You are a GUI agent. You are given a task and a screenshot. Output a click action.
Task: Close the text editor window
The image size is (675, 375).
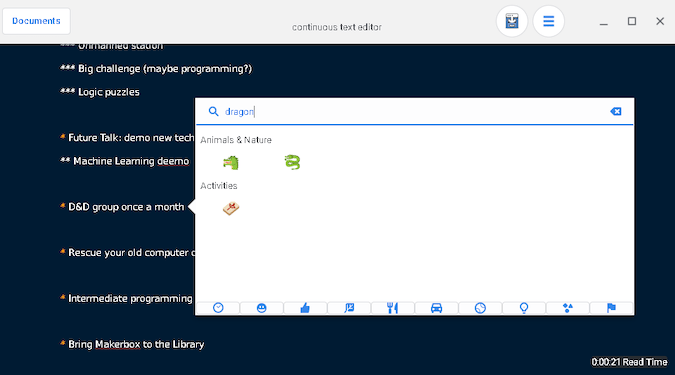click(x=660, y=21)
